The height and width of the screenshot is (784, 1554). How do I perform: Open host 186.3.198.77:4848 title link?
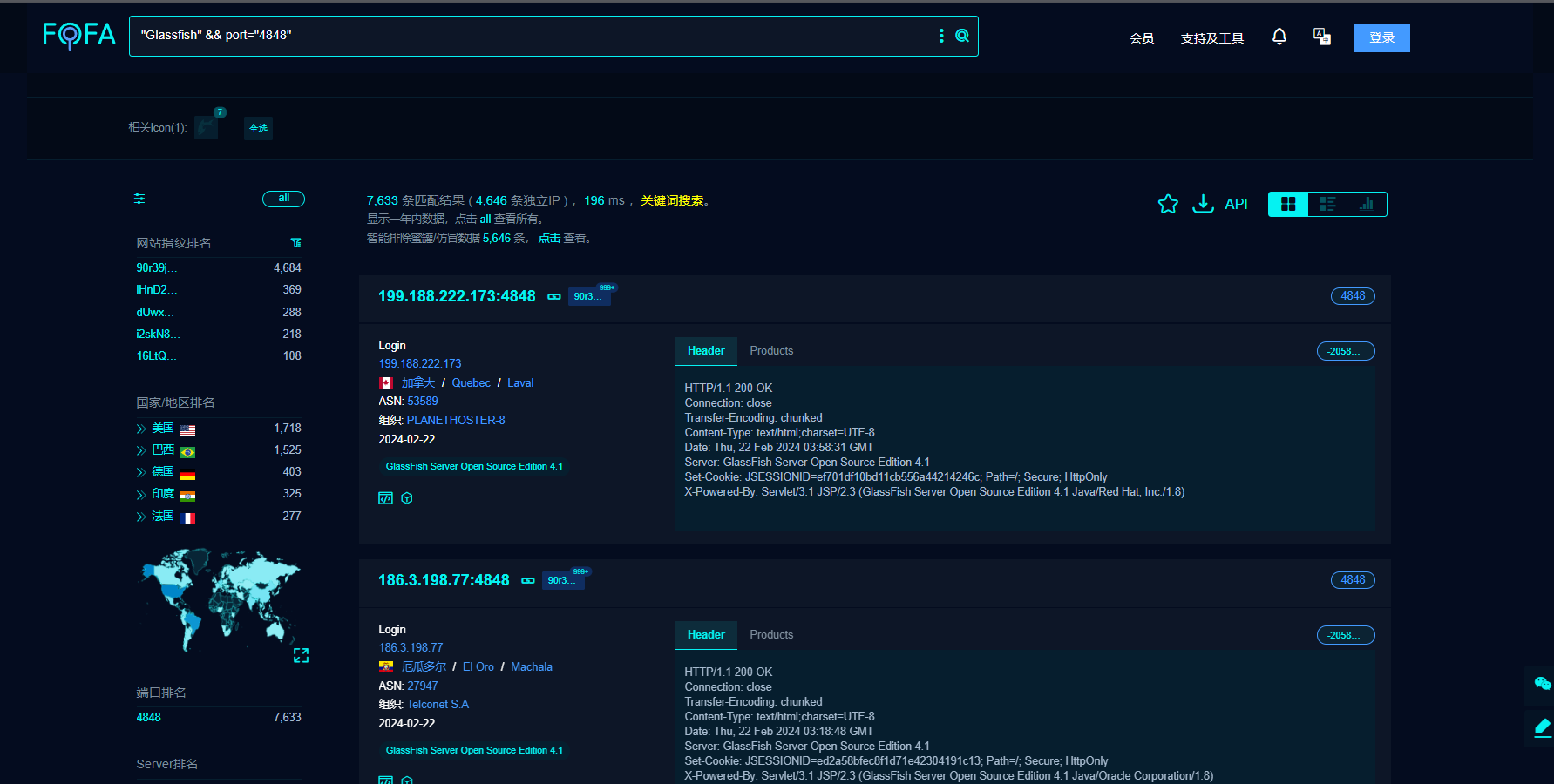coord(444,580)
